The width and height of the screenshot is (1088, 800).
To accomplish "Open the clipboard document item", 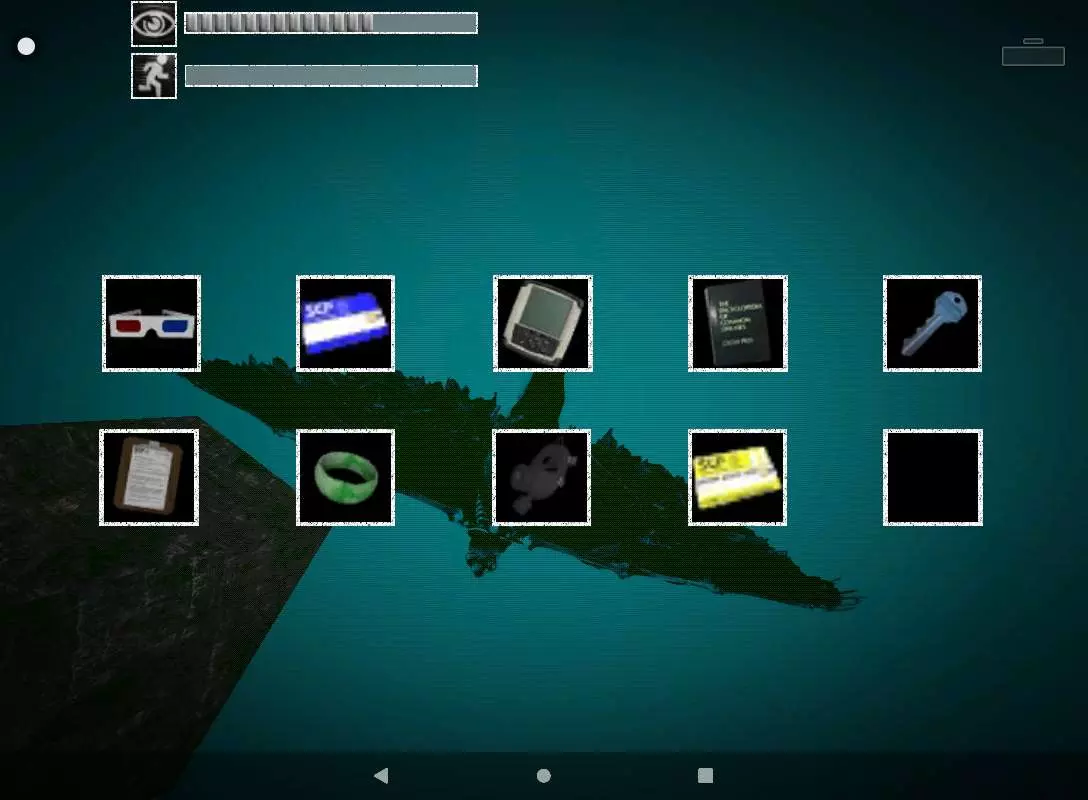I will (x=149, y=477).
